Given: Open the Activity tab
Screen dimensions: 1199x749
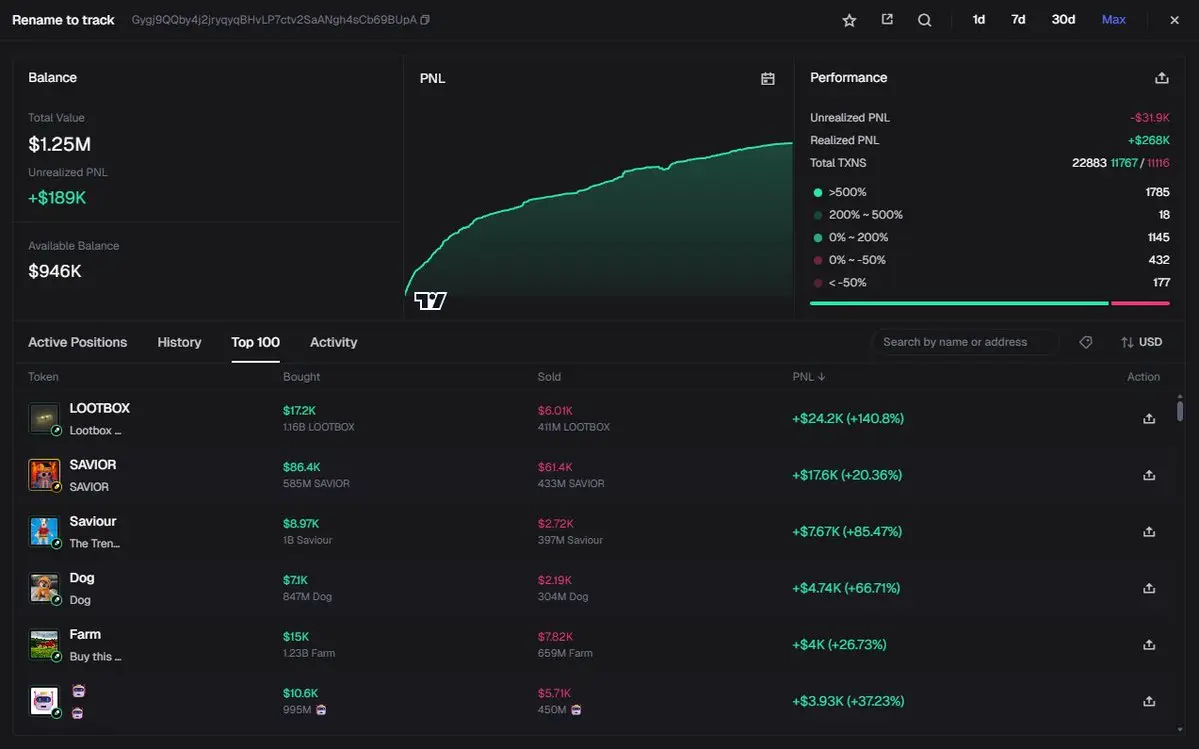Looking at the screenshot, I should 333,342.
